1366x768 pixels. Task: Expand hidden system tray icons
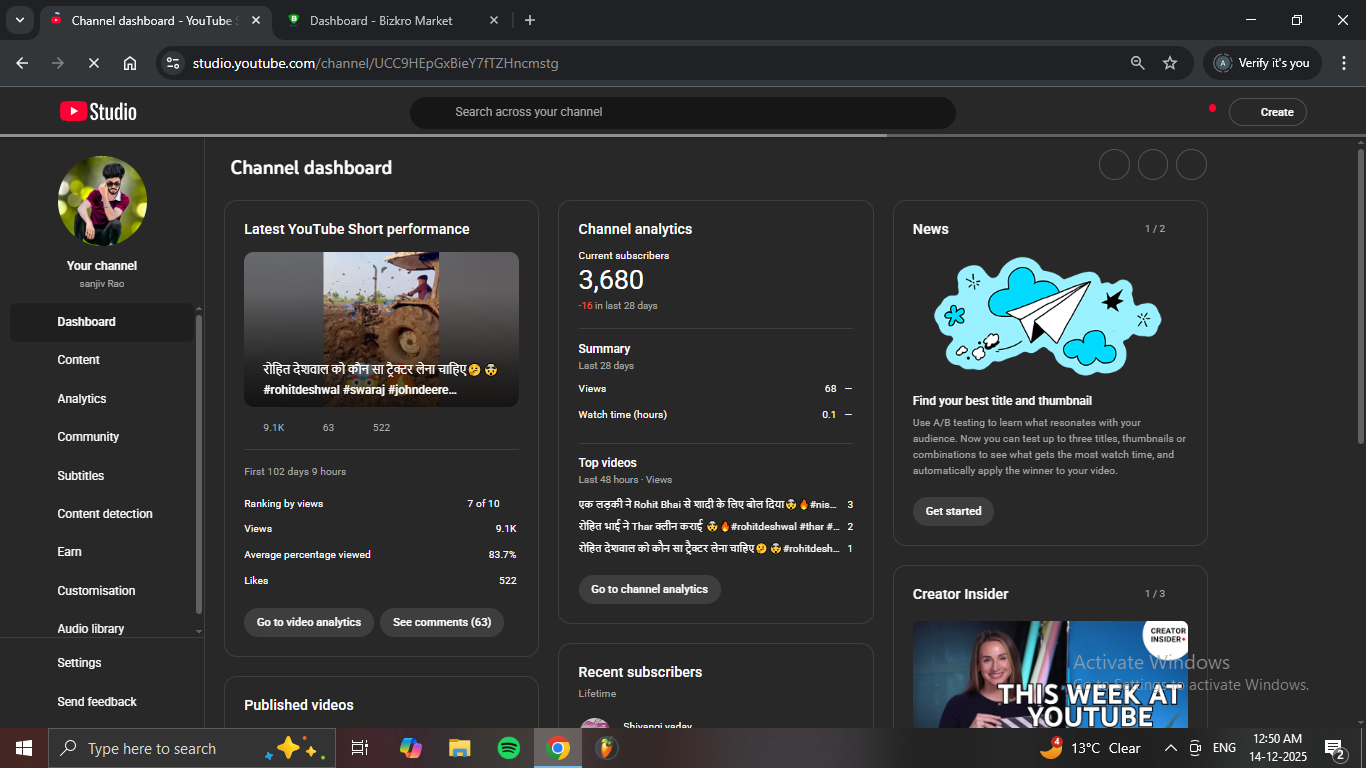click(x=1170, y=748)
